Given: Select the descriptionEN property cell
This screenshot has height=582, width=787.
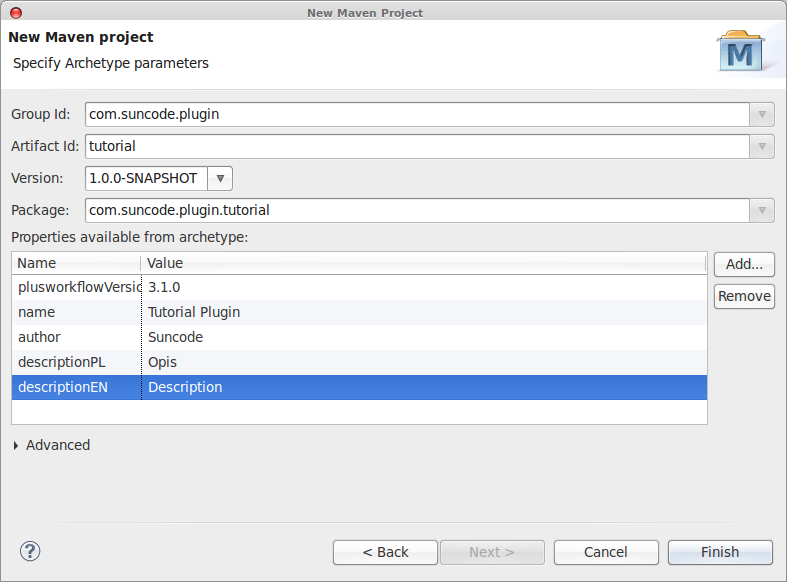Looking at the screenshot, I should click(x=77, y=387).
